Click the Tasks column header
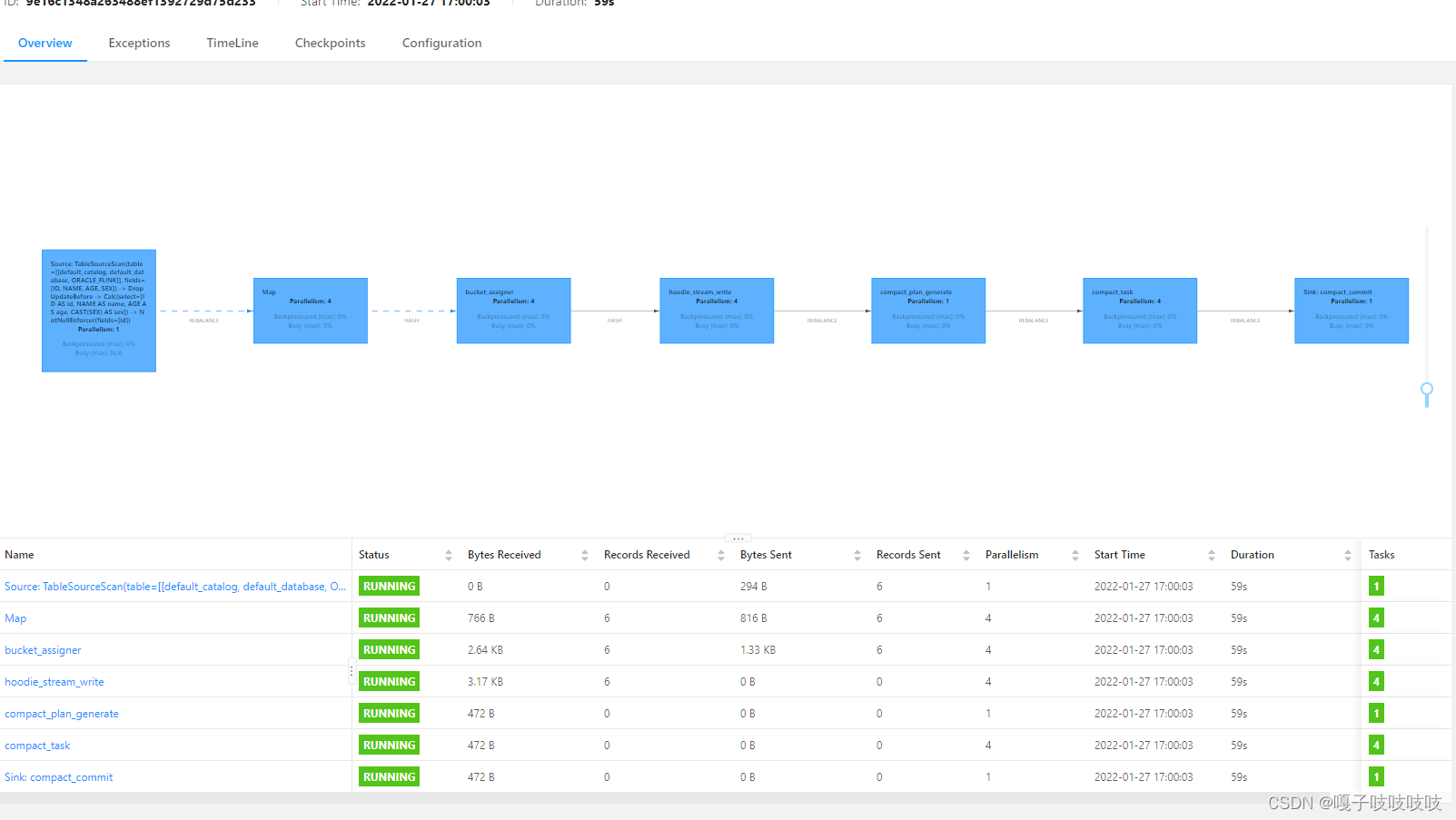1456x820 pixels. pyautogui.click(x=1382, y=555)
